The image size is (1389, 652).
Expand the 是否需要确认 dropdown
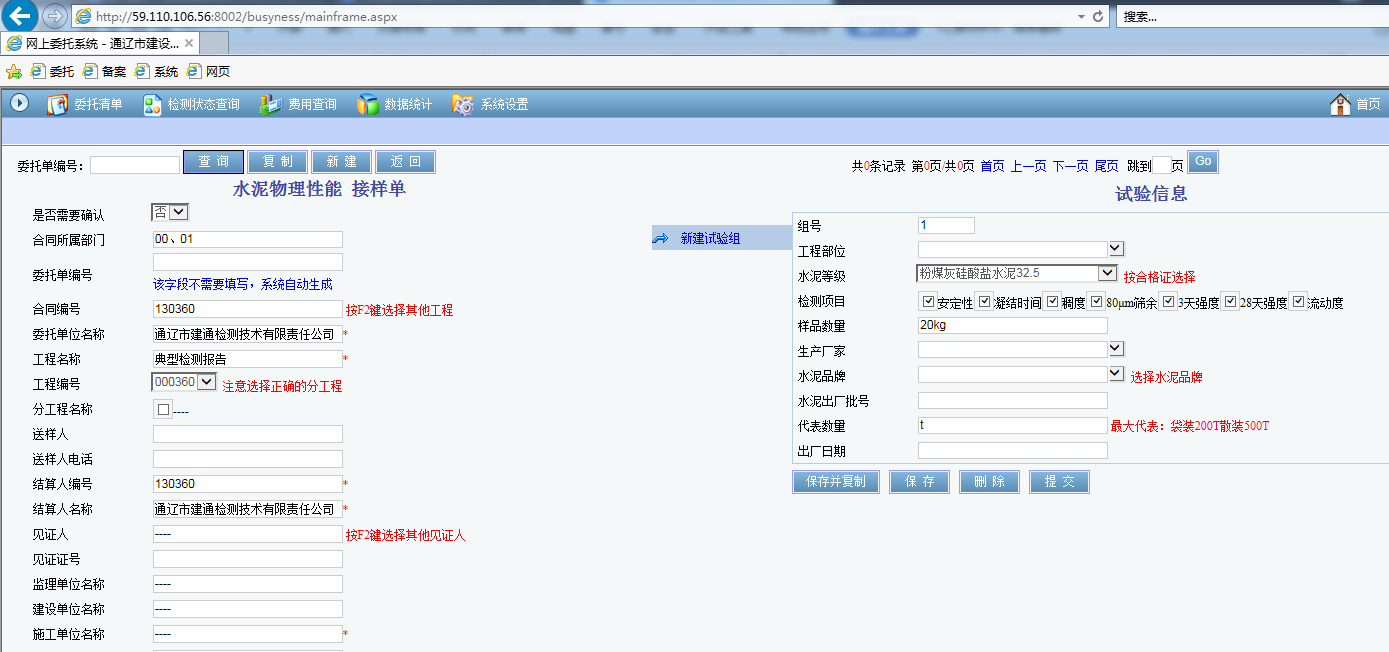pos(178,212)
